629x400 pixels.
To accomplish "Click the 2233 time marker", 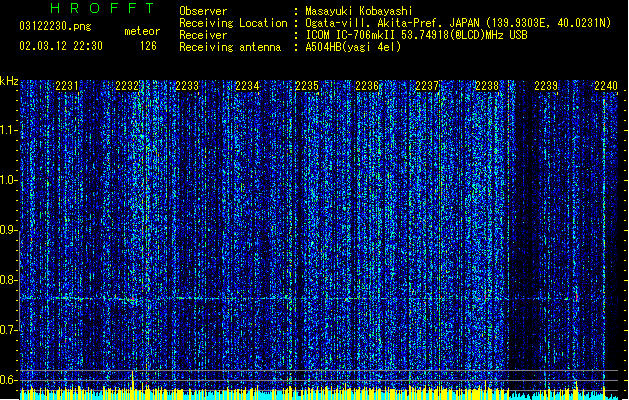I will point(187,86).
